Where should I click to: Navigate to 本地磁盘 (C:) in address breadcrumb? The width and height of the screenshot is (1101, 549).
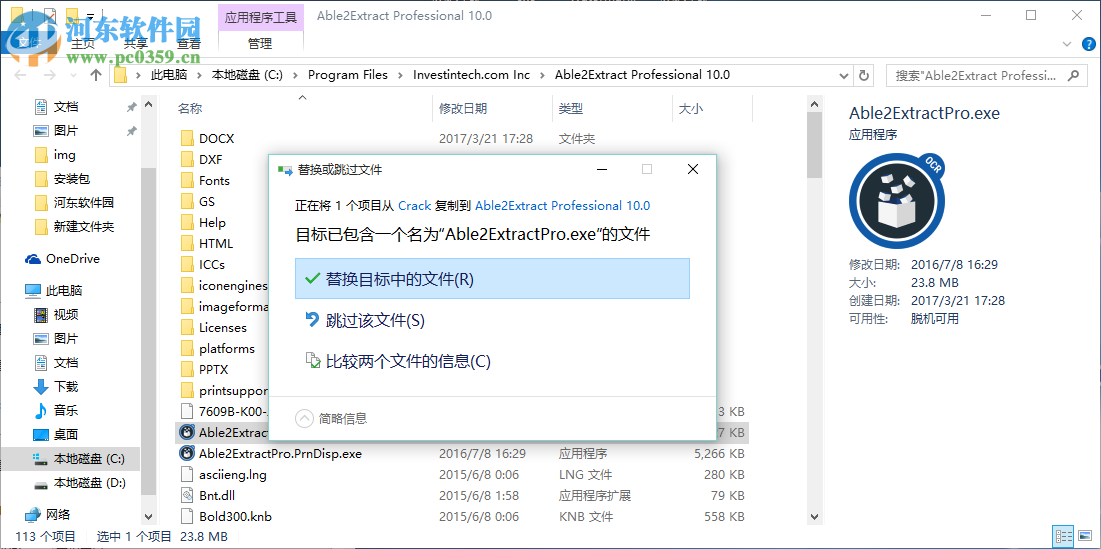point(247,74)
